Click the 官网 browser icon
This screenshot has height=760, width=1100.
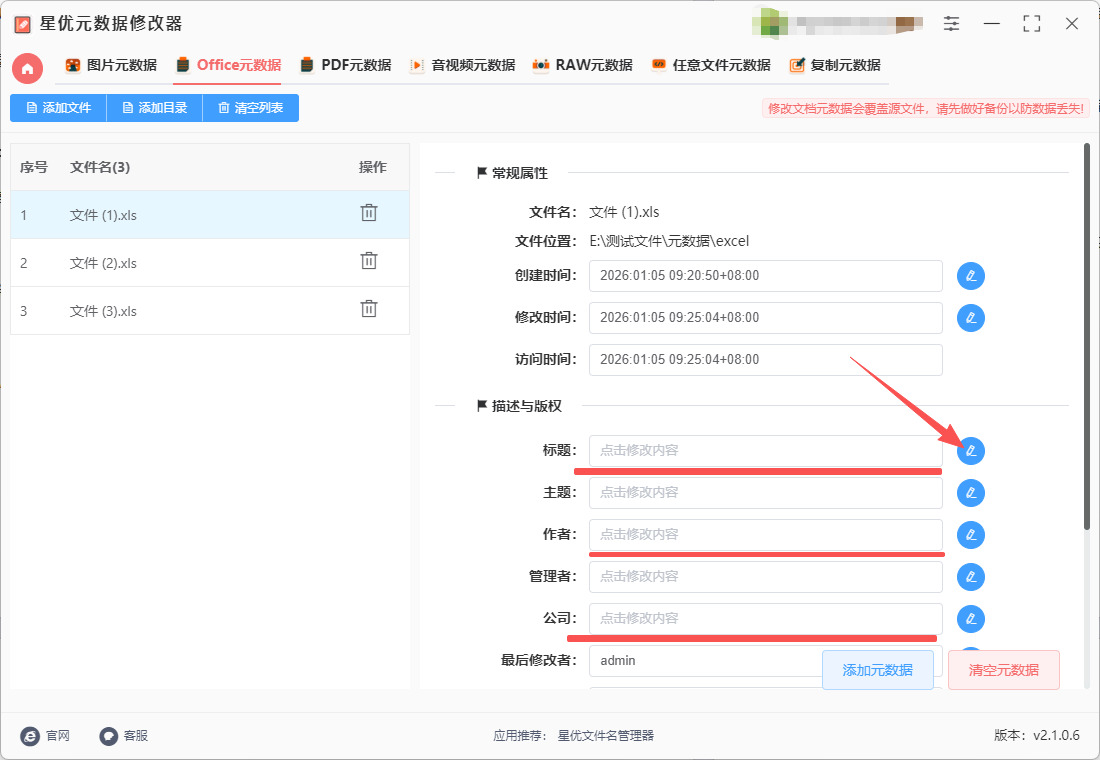click(30, 735)
